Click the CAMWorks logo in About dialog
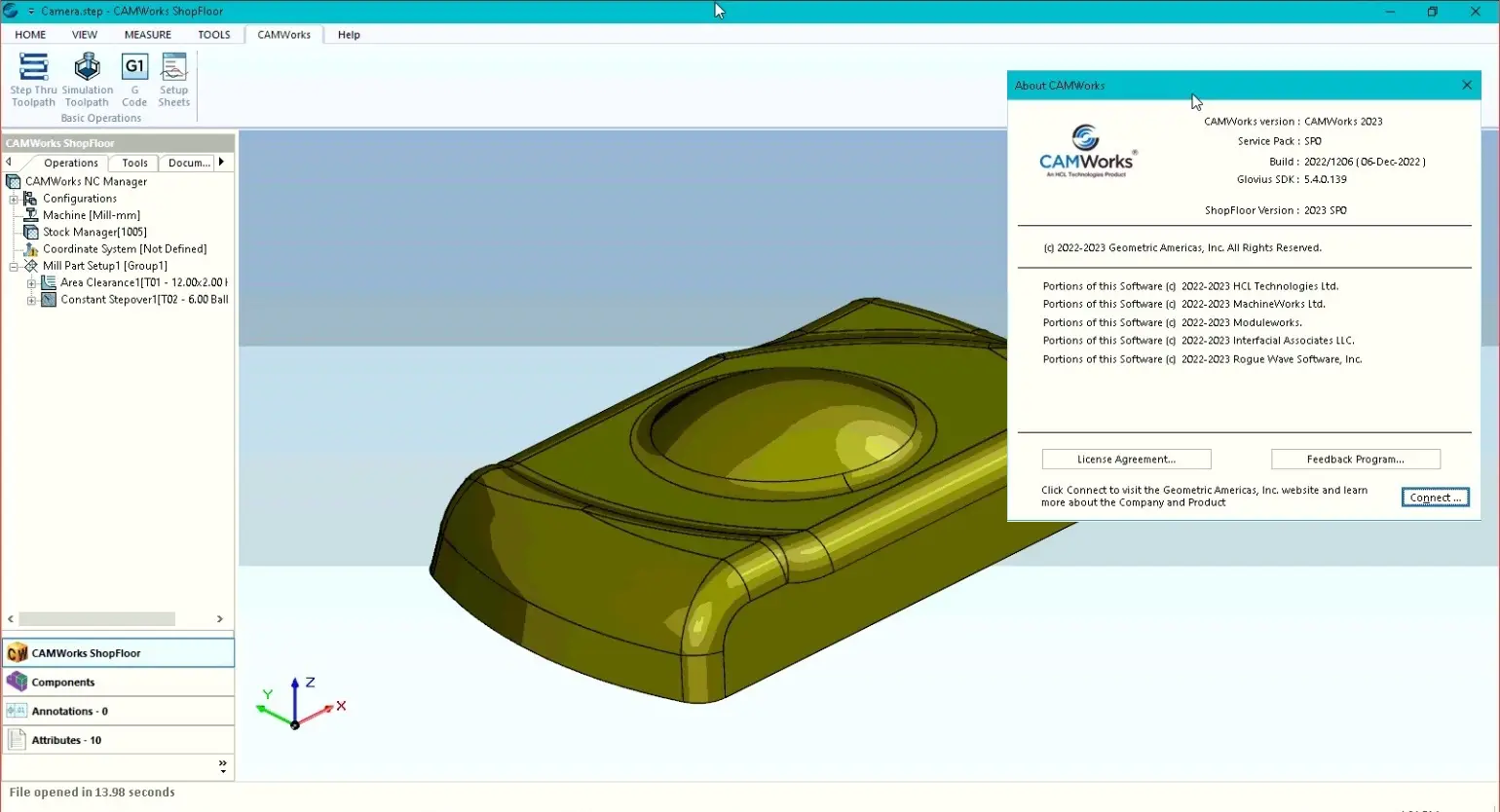 (x=1087, y=151)
